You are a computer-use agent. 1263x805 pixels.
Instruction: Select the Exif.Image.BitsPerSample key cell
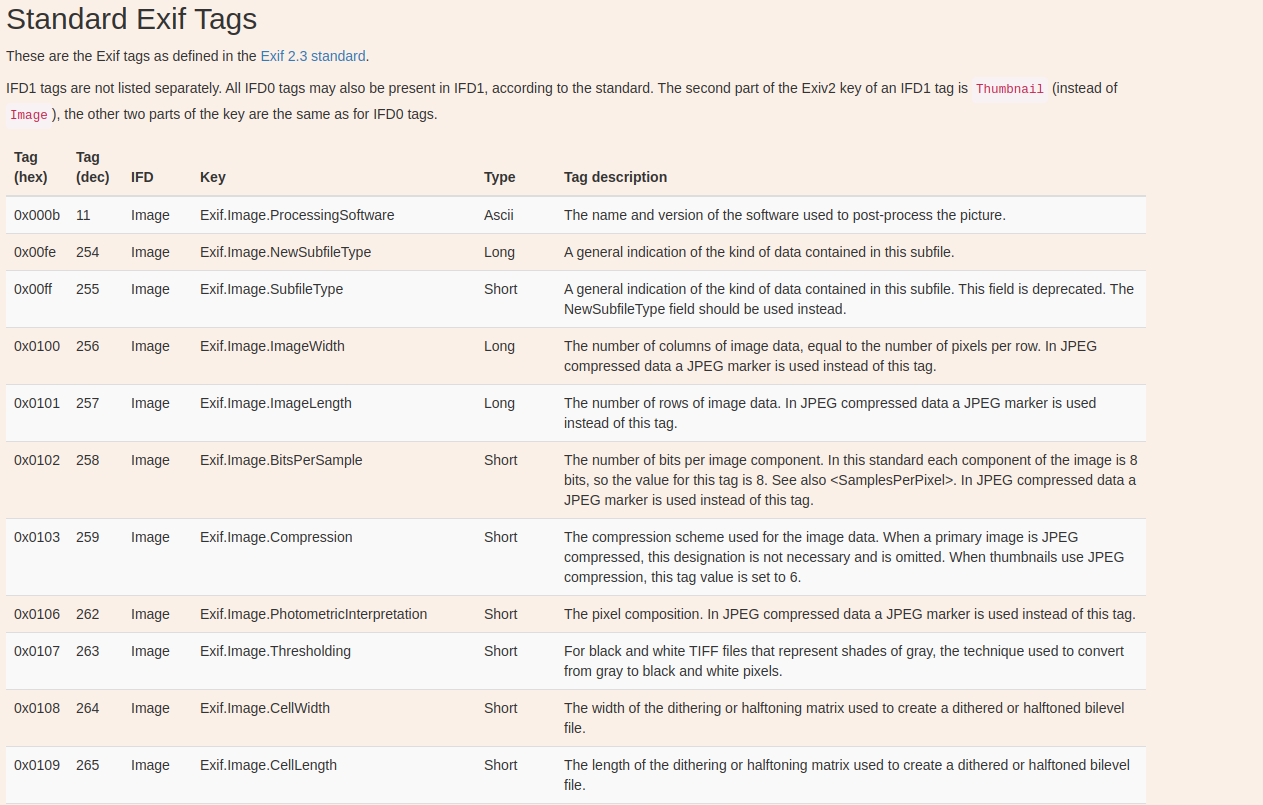click(281, 460)
